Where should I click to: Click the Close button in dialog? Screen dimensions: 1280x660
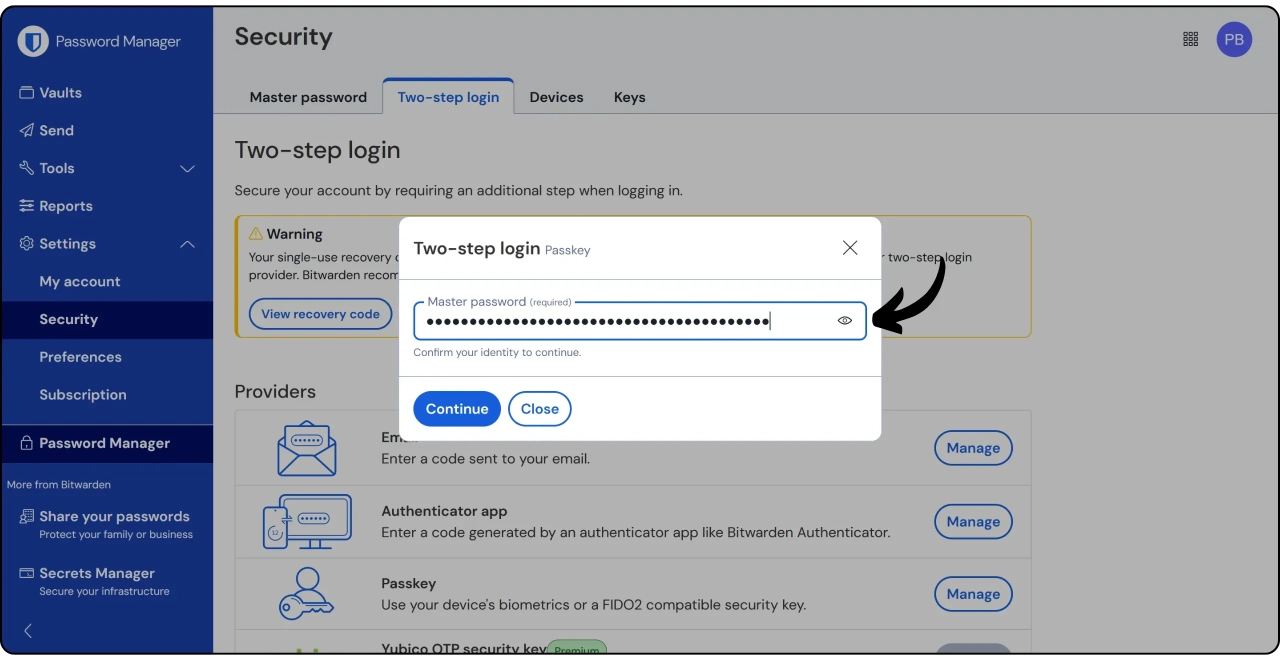540,409
